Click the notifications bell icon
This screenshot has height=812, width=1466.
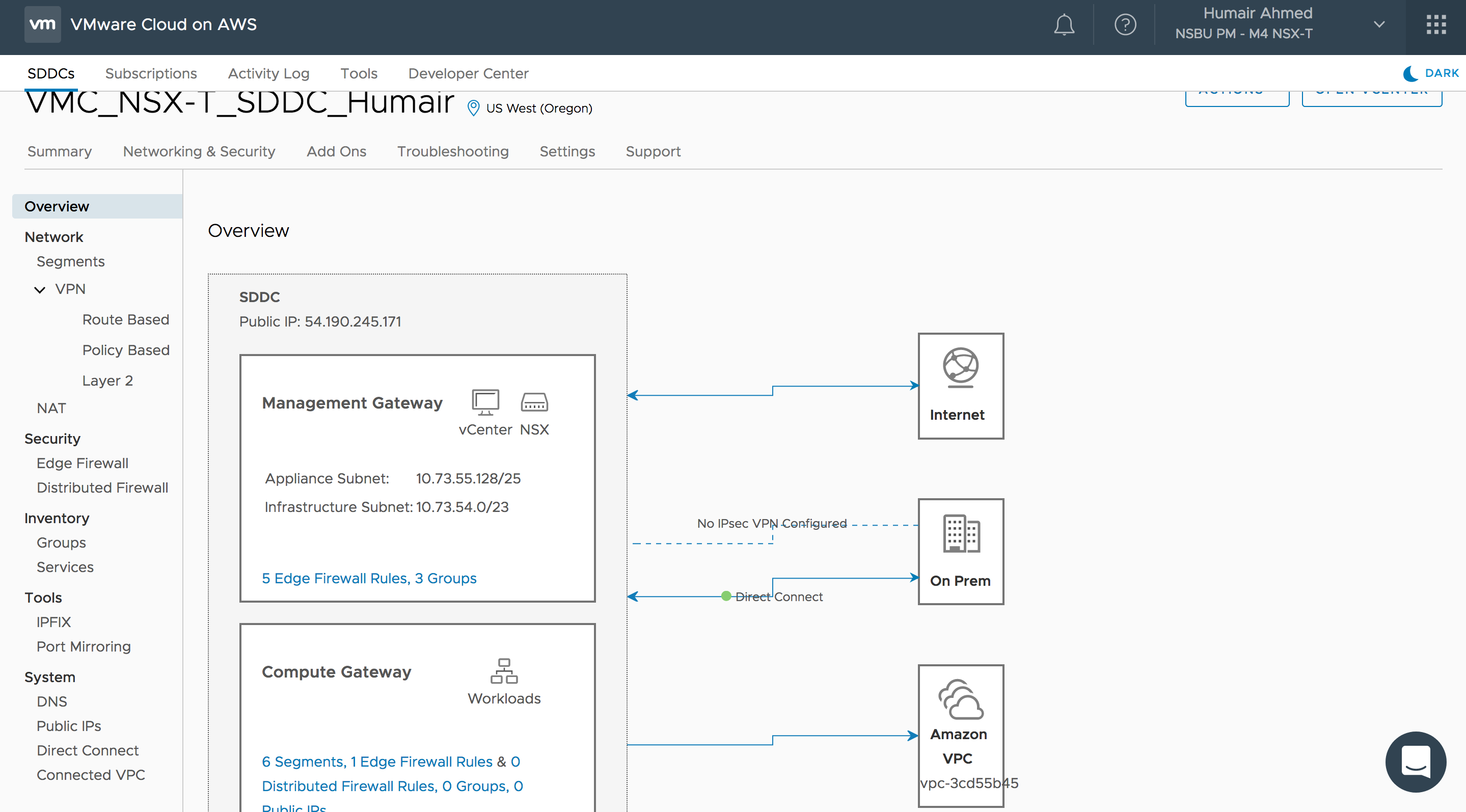pos(1063,24)
